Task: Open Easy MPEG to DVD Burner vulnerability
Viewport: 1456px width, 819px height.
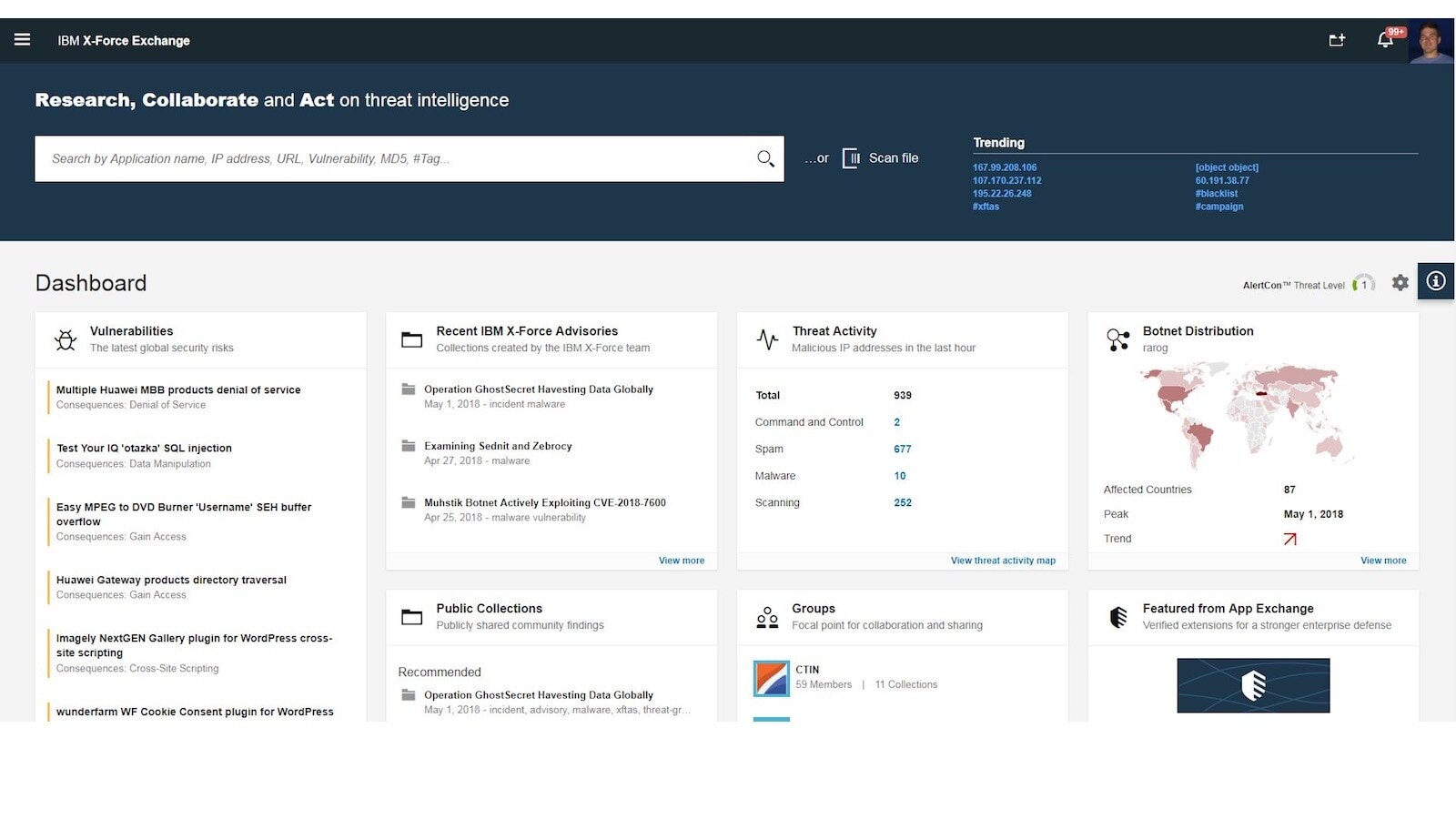Action: tap(184, 514)
